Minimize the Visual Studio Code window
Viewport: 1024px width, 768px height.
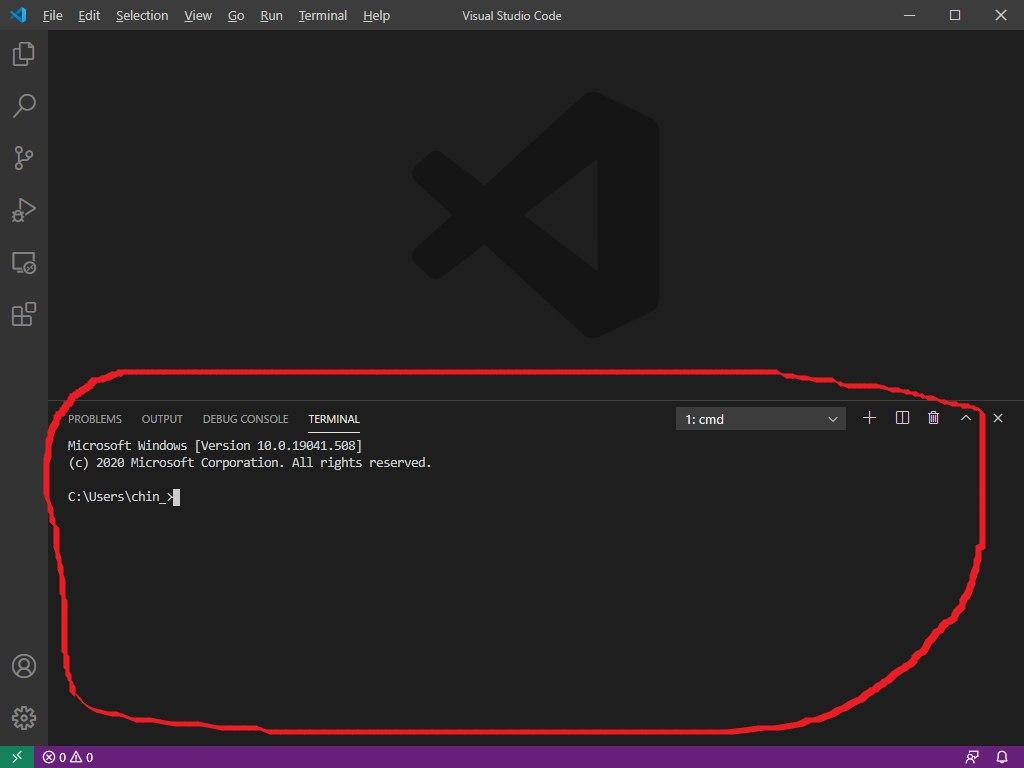pyautogui.click(x=909, y=15)
